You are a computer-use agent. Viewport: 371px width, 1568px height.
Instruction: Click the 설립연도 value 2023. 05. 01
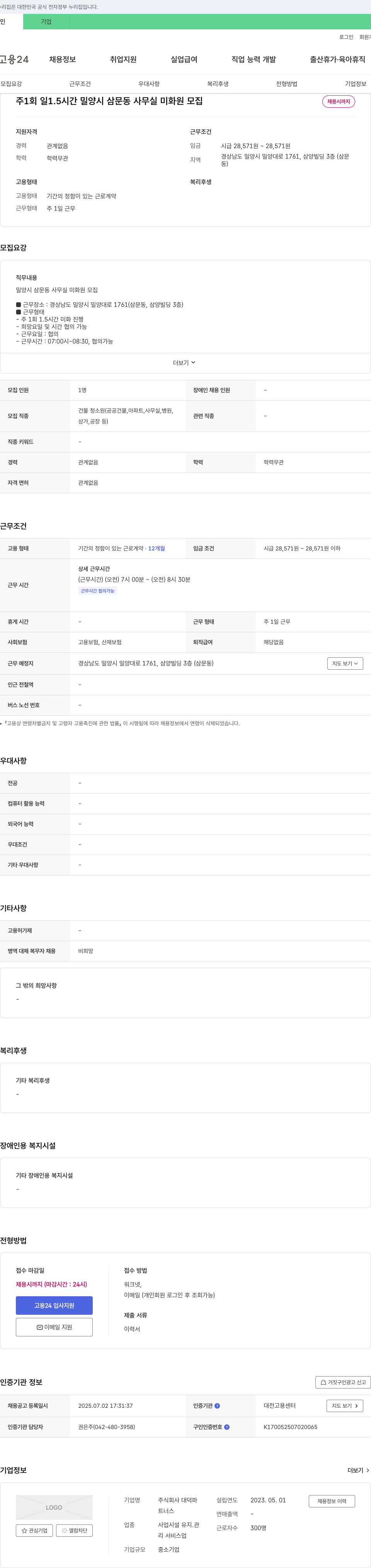click(x=268, y=1500)
